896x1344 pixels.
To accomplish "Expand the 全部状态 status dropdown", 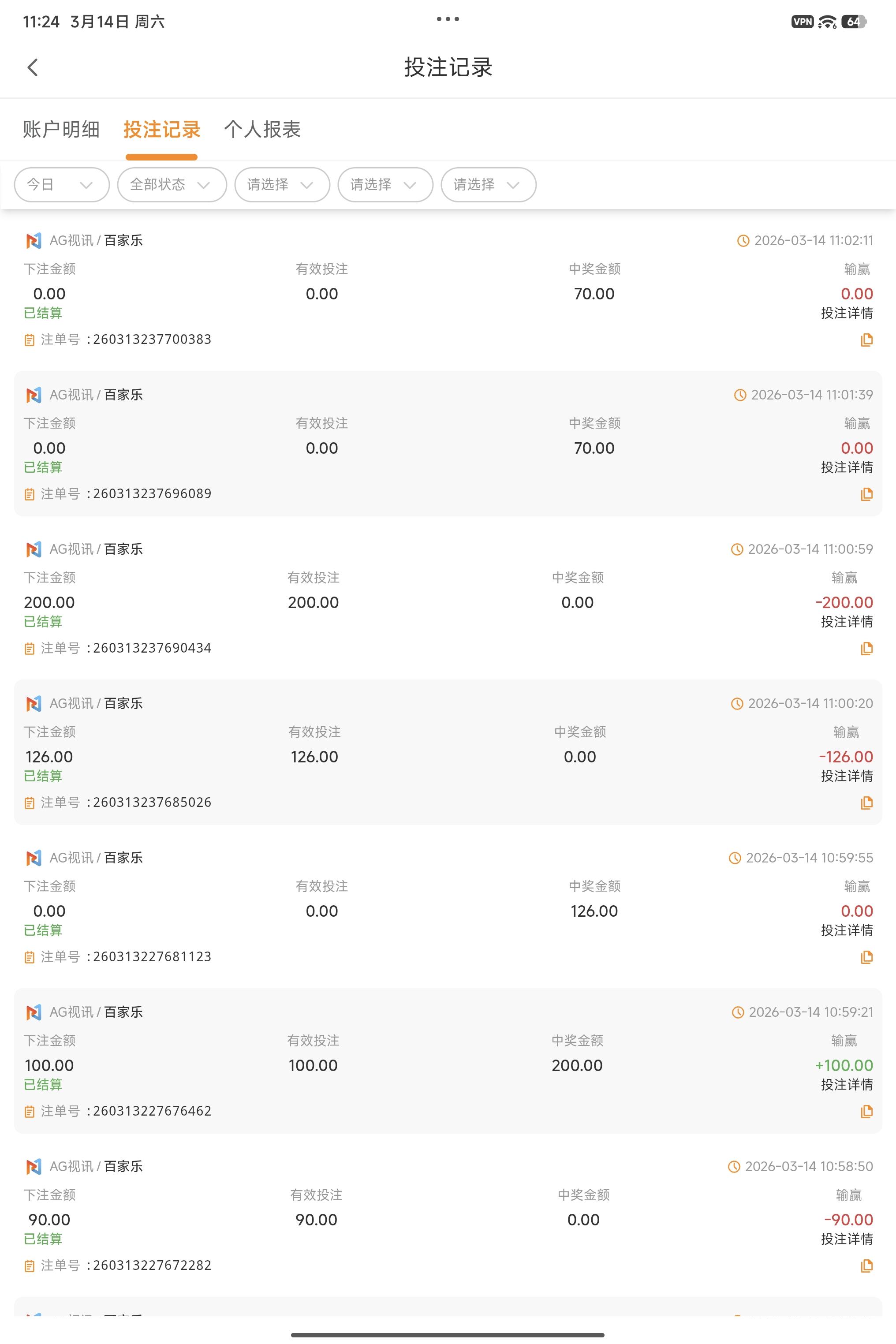I will coord(172,185).
